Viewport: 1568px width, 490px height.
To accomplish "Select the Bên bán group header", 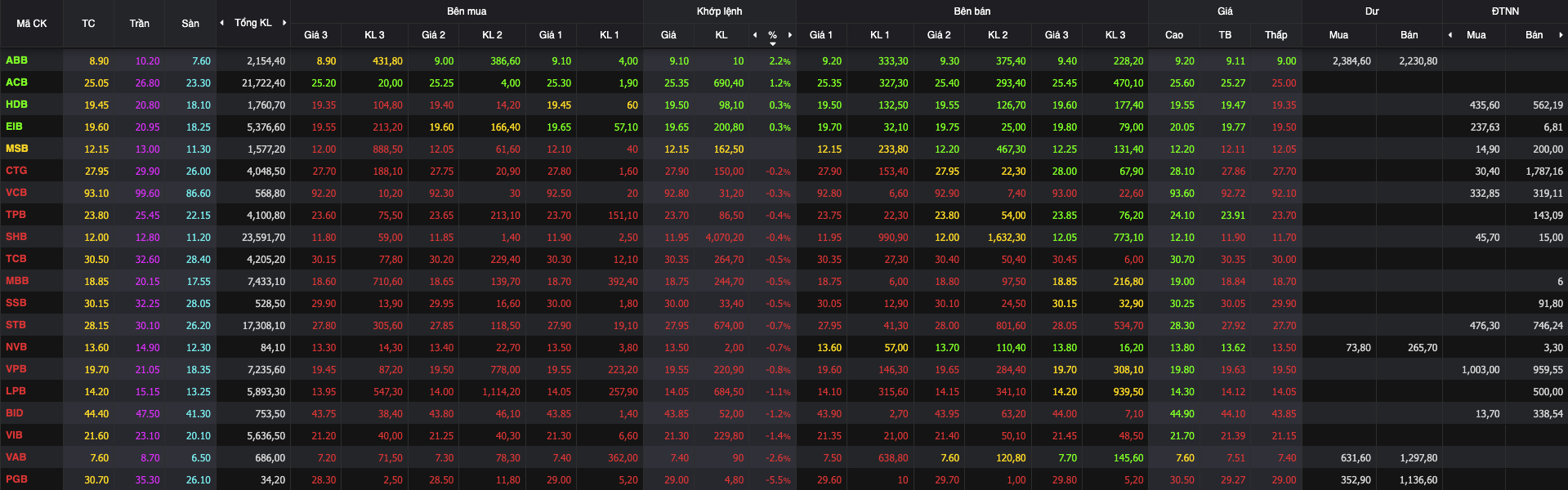I will (972, 11).
